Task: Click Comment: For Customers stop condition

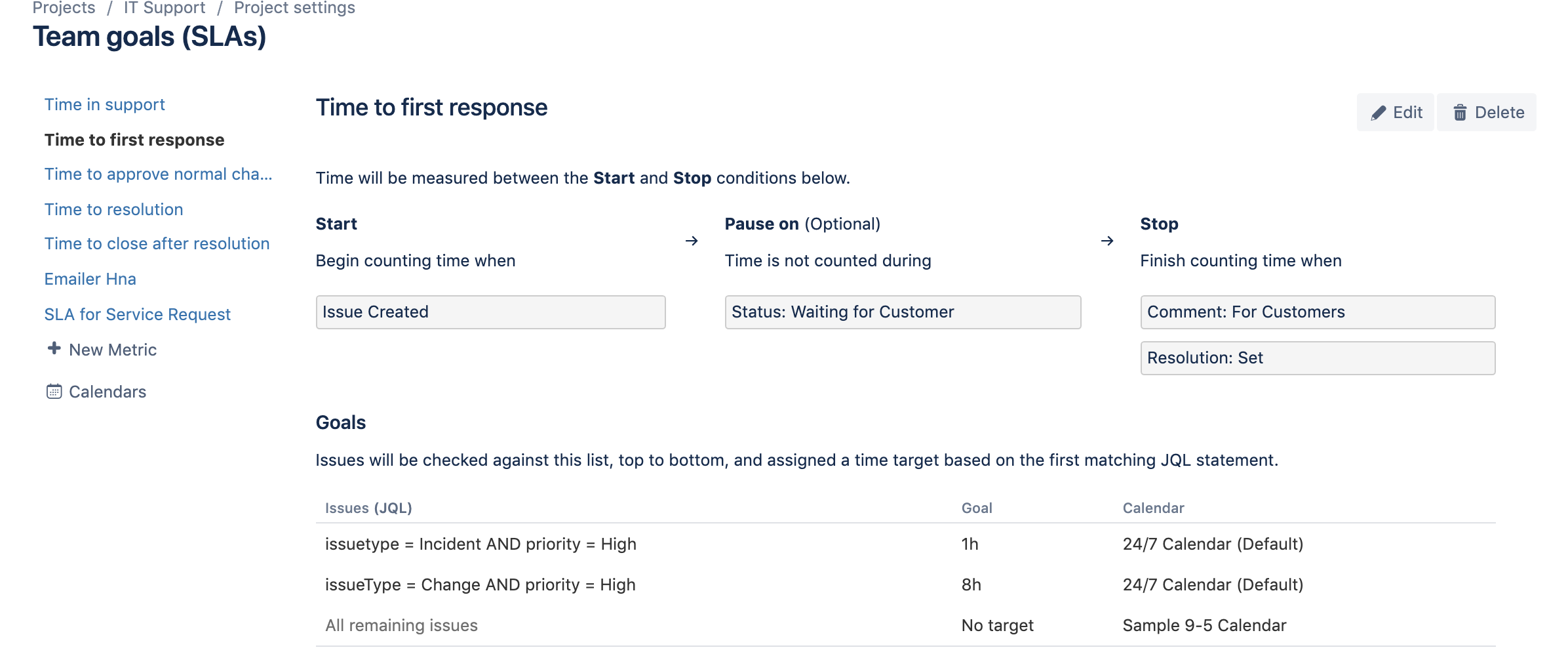Action: (1318, 312)
